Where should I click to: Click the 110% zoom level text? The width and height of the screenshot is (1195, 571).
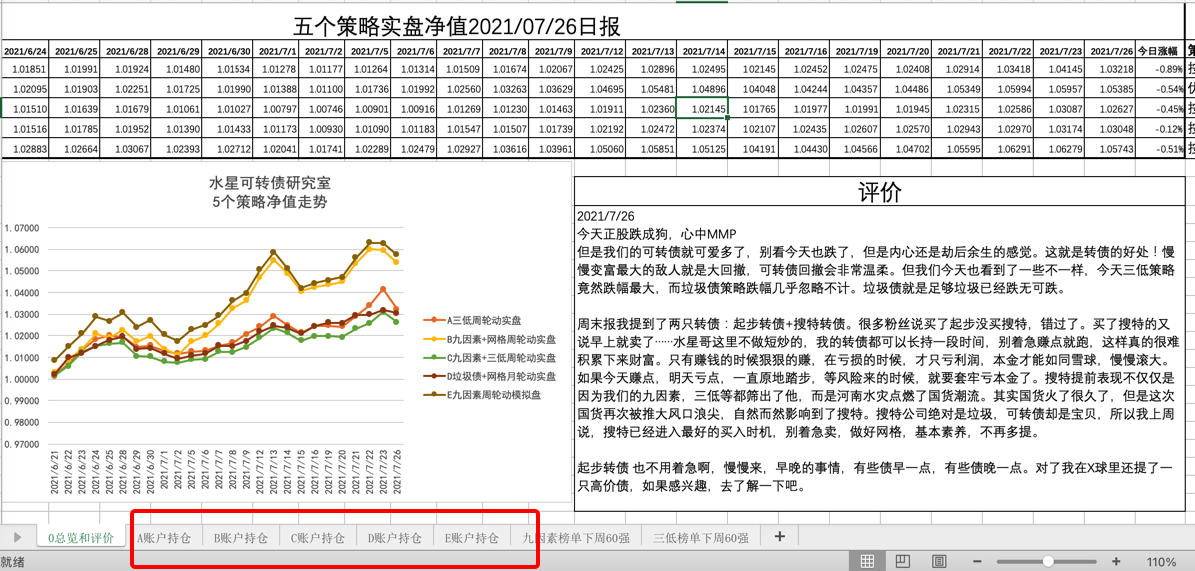1160,562
